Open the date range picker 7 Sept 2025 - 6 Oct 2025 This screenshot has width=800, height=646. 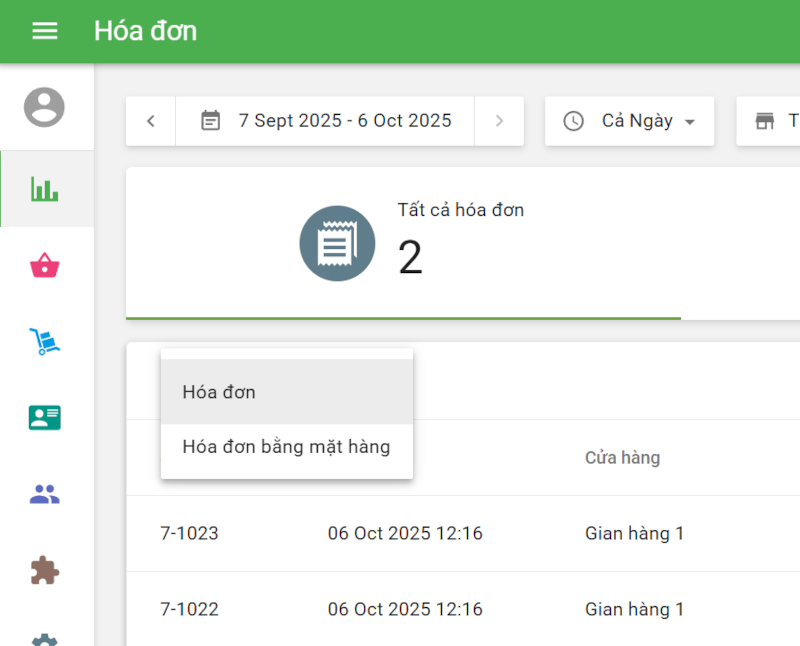(325, 121)
